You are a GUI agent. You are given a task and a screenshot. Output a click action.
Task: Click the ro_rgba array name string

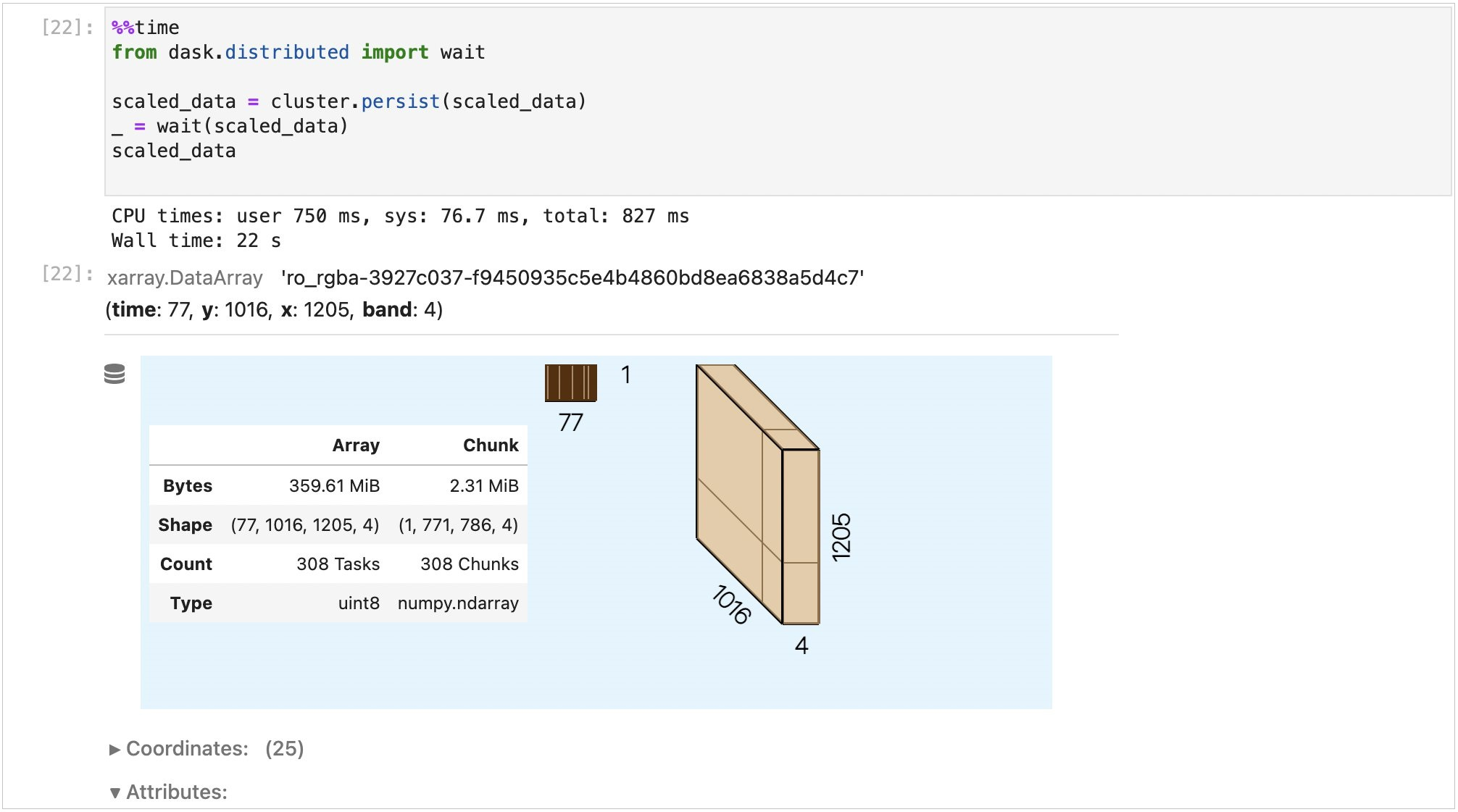tap(572, 278)
